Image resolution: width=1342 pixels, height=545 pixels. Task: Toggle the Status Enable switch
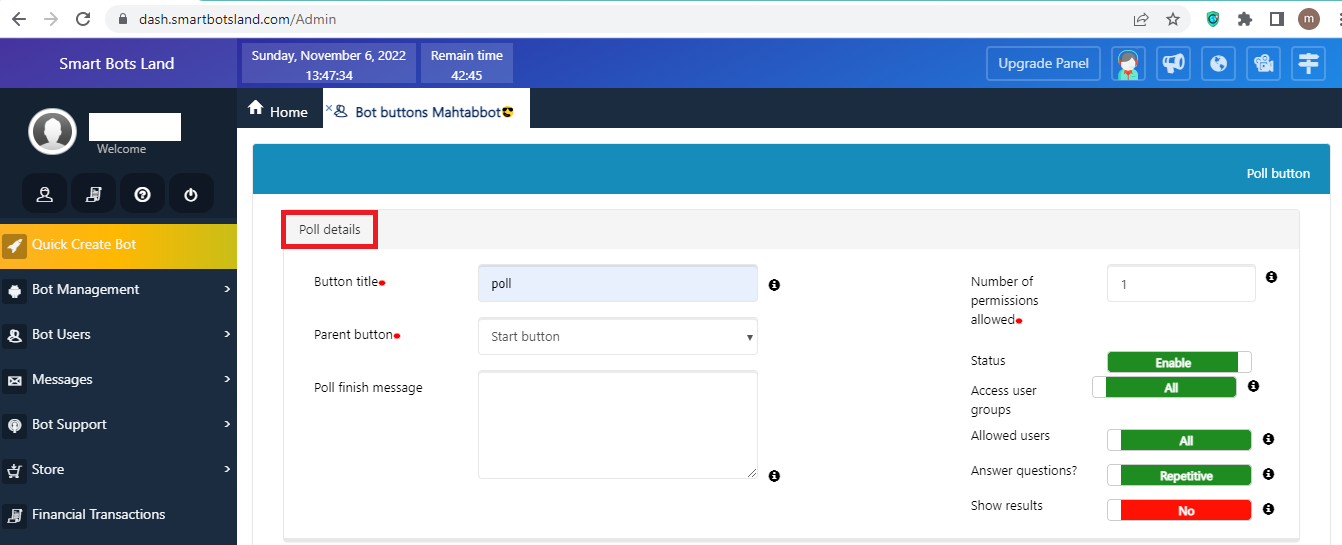click(x=1179, y=363)
